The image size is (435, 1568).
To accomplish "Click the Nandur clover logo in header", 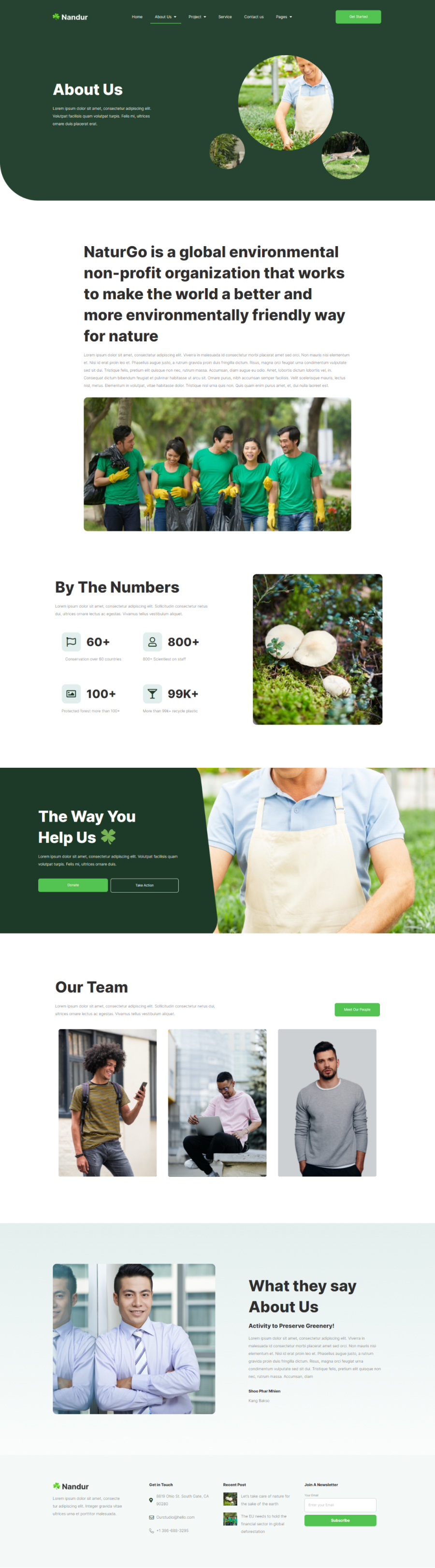I will pos(70,17).
